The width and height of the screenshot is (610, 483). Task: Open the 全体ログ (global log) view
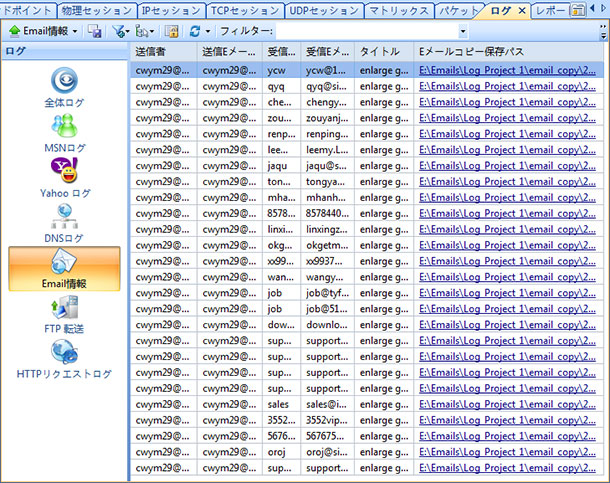pyautogui.click(x=65, y=89)
